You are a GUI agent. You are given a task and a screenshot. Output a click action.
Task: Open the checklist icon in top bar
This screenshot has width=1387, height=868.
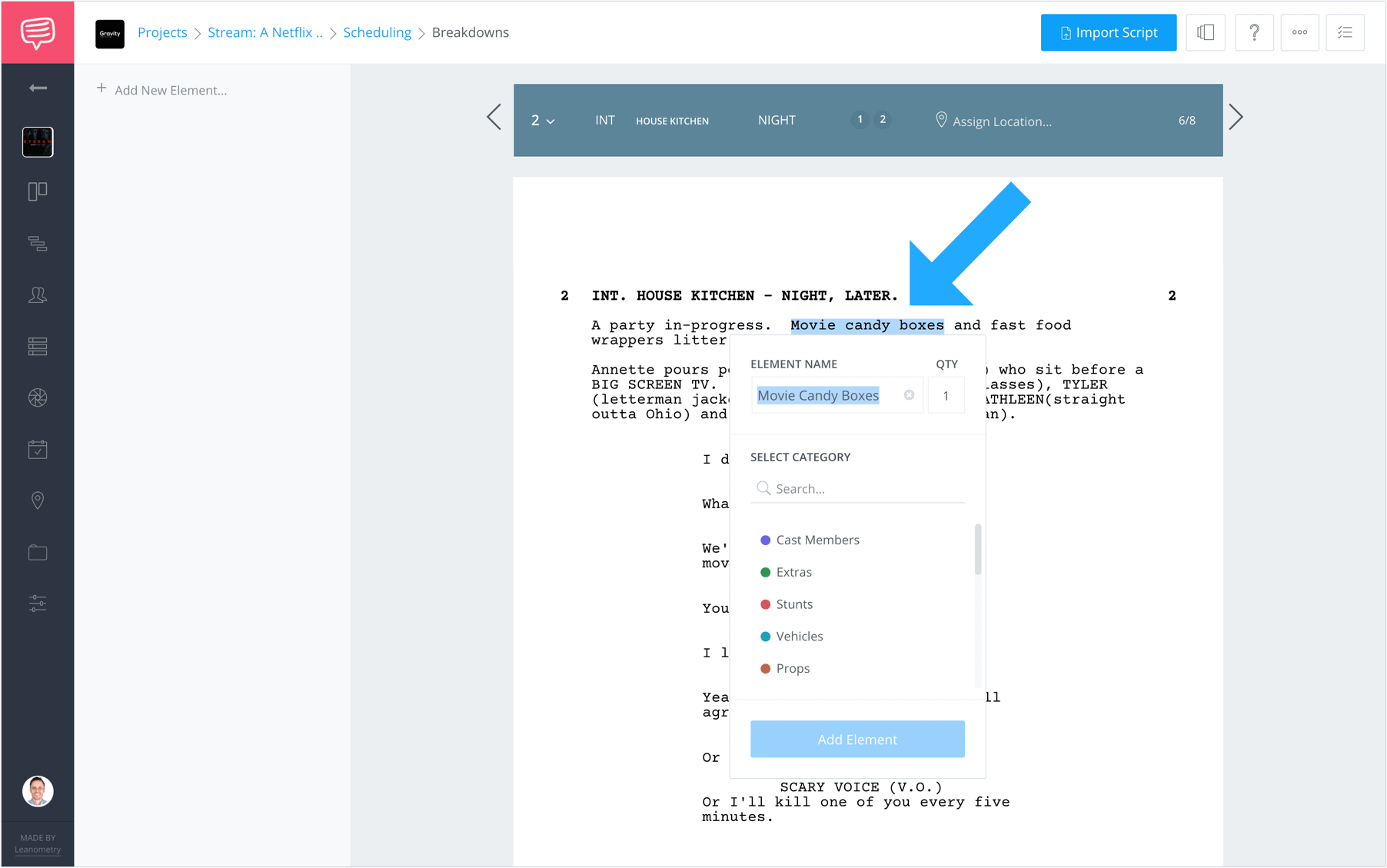[1345, 32]
